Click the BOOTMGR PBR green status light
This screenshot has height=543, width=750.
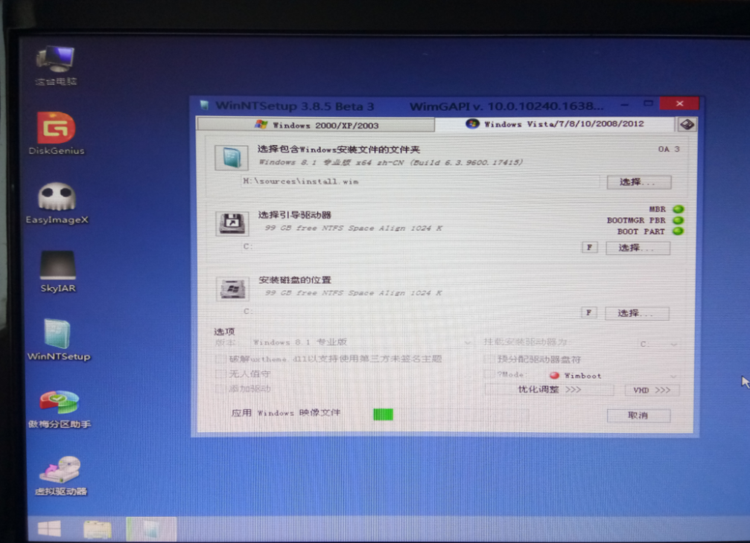678,221
